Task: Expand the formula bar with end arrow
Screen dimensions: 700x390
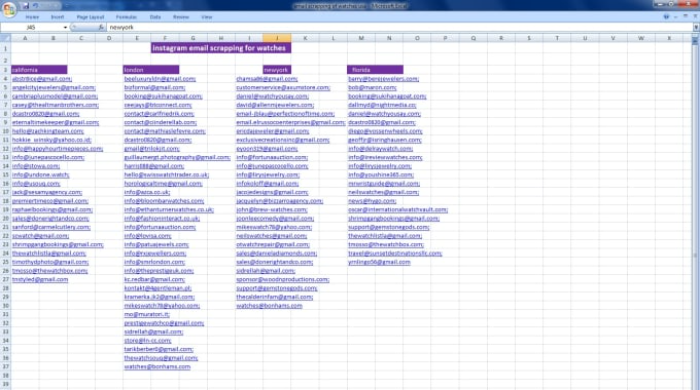Action: point(696,27)
